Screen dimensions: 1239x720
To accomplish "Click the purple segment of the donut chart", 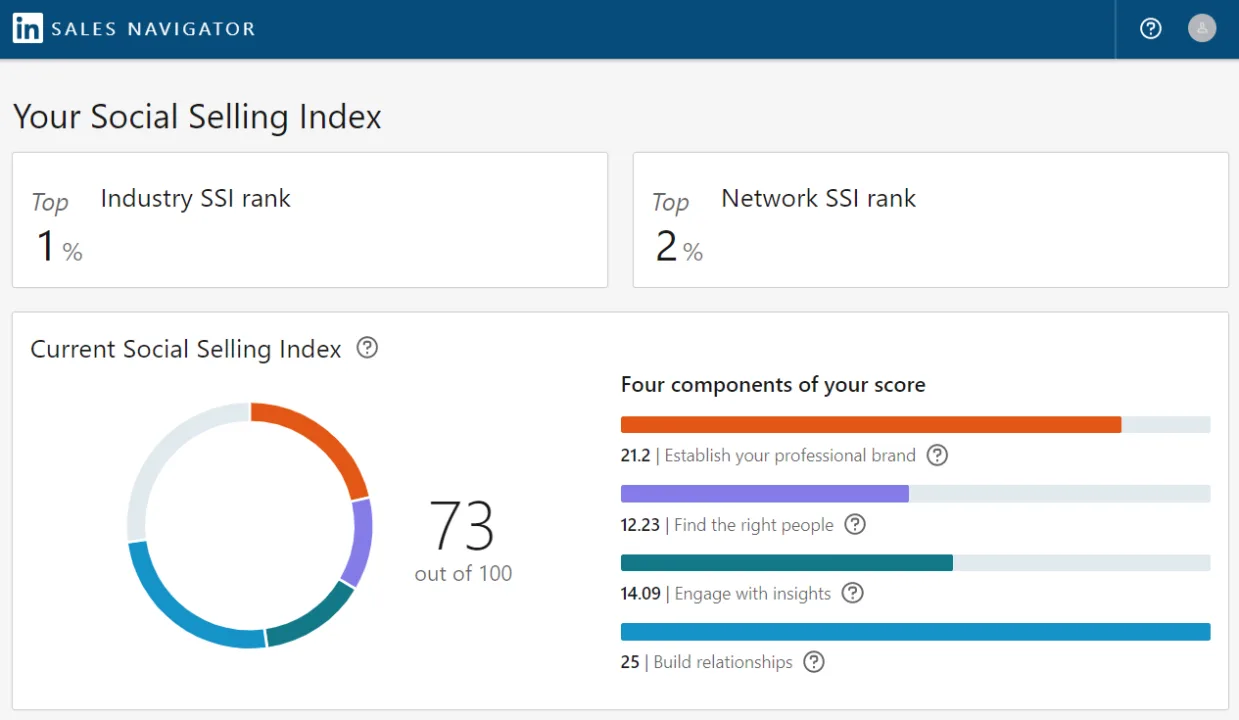I will pos(359,542).
